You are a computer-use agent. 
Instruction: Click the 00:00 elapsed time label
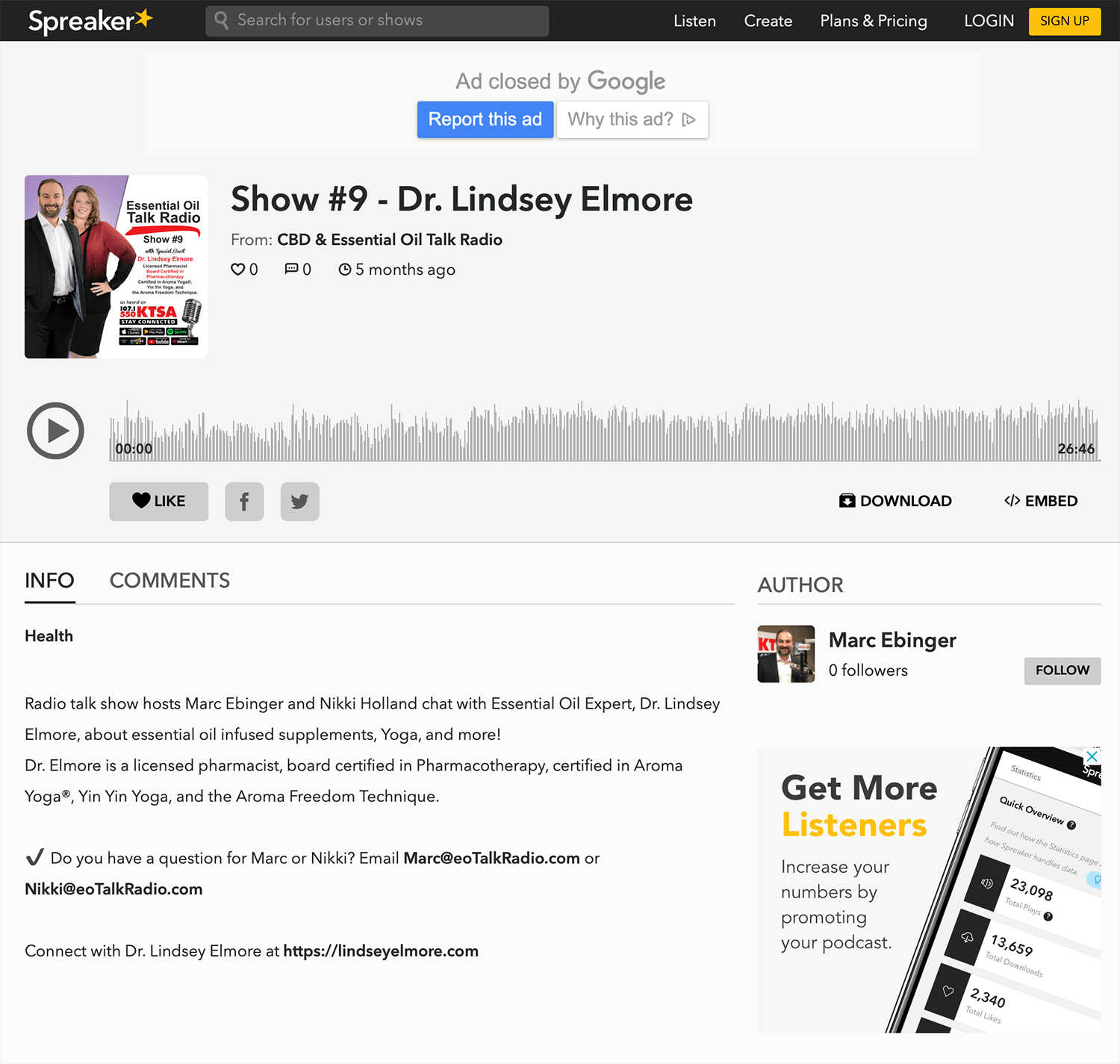tap(134, 449)
